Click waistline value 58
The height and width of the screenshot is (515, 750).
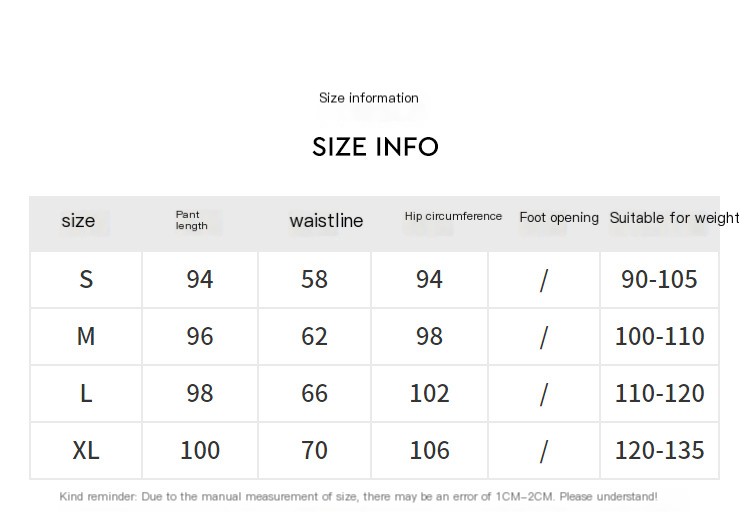(314, 279)
